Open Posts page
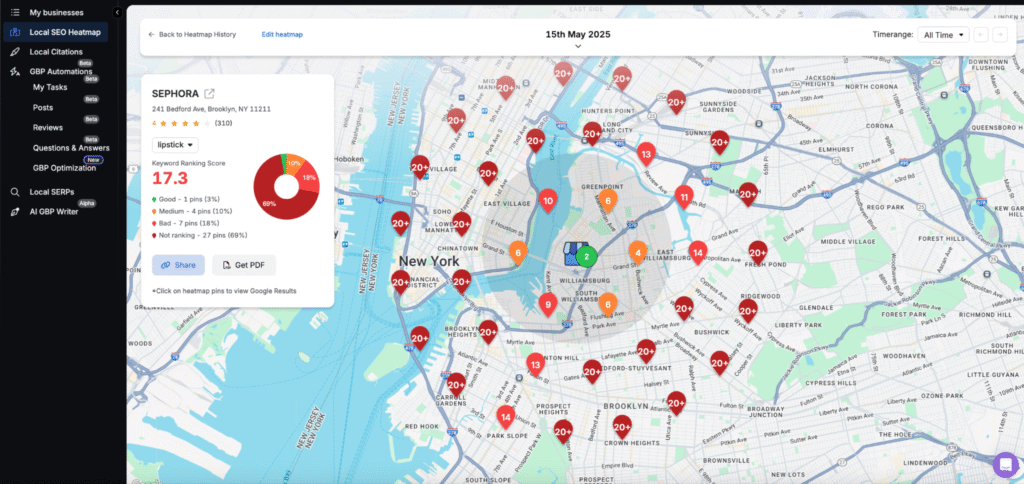The image size is (1024, 484). (x=43, y=107)
